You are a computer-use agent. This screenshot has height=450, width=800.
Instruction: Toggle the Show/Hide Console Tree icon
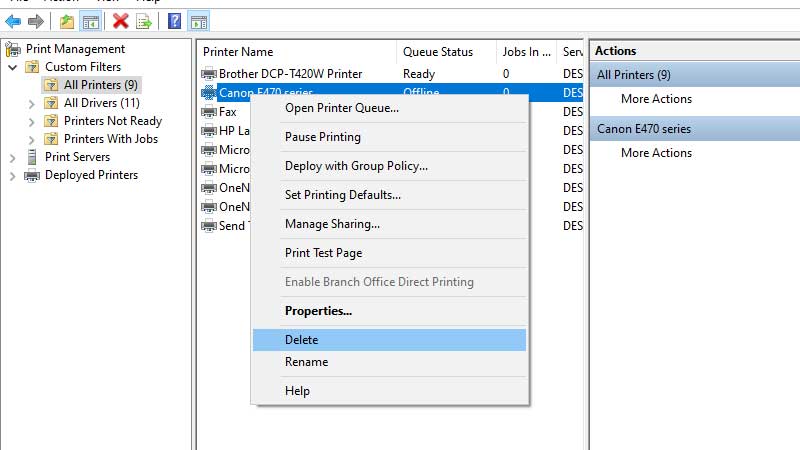[x=91, y=22]
